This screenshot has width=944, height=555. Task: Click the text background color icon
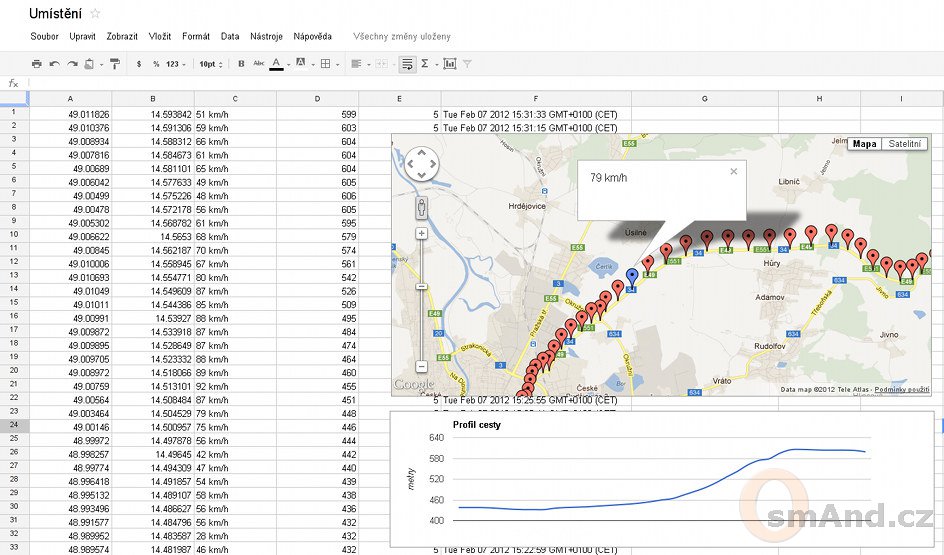pyautogui.click(x=301, y=63)
